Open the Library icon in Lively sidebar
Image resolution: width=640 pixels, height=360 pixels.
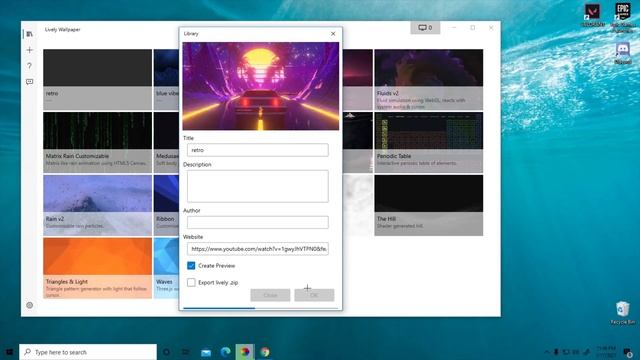pyautogui.click(x=29, y=34)
